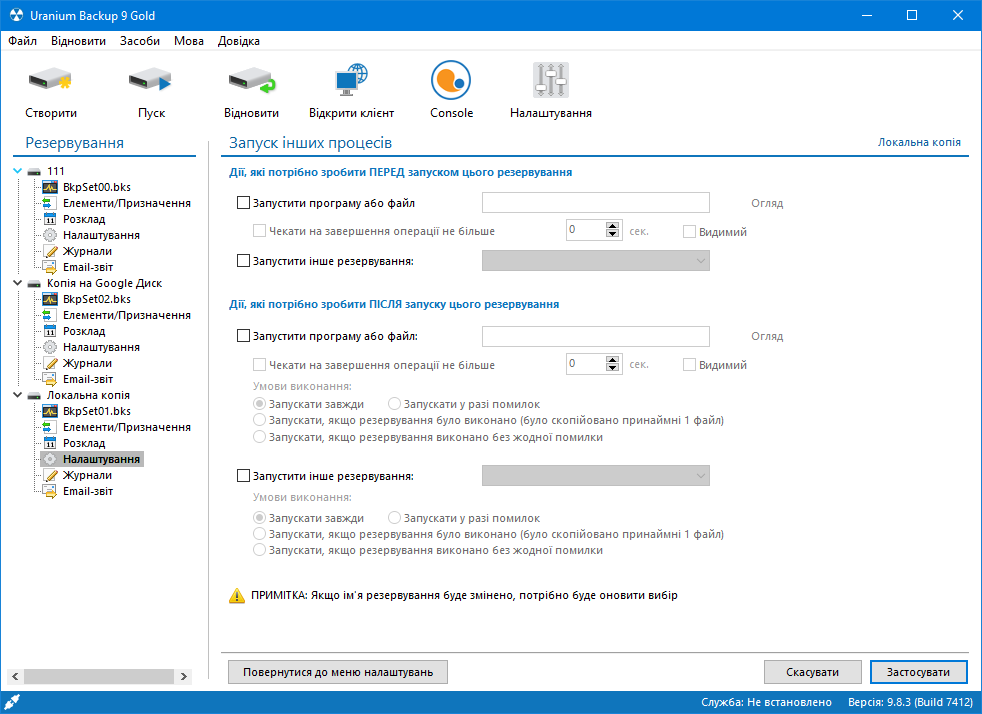Decrease seconds in the ПЕРЕД wait spinner
The image size is (982, 714).
click(x=612, y=234)
